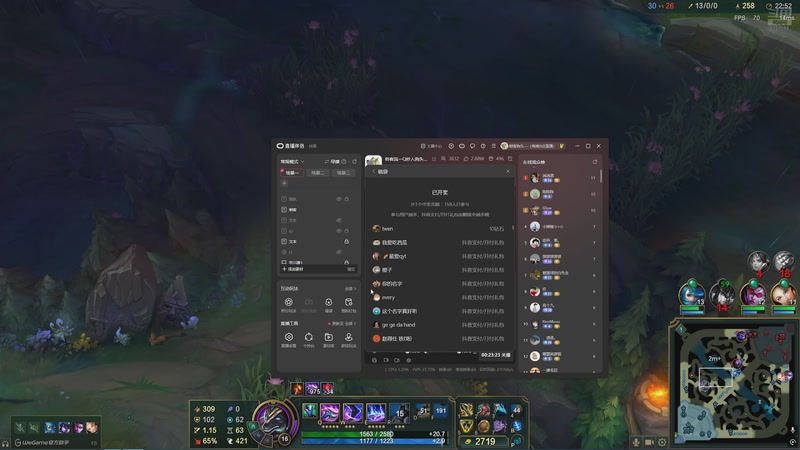Click the 已开奖 heading text

(440, 193)
